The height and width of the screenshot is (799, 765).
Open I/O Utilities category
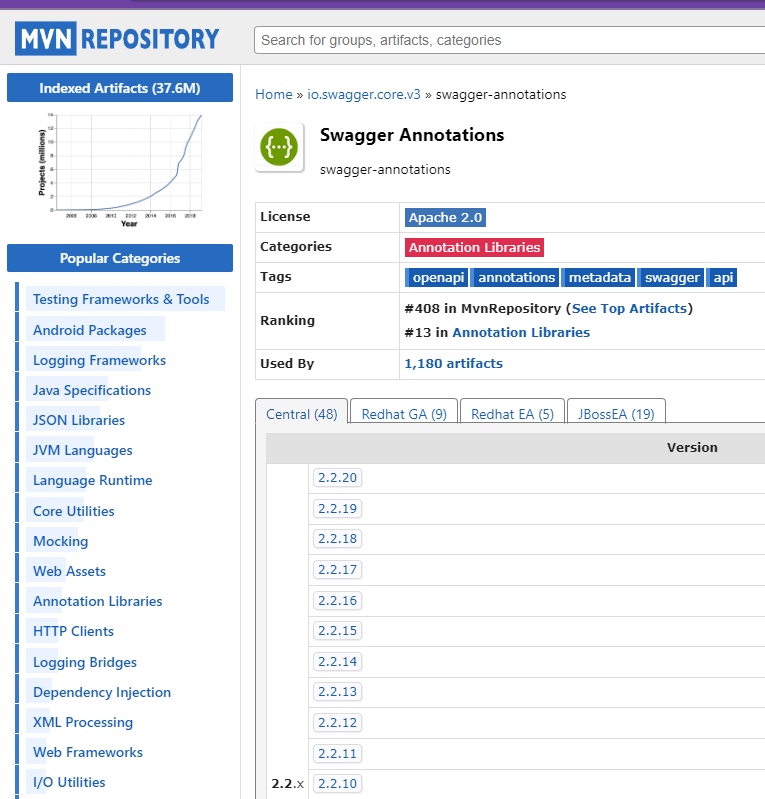(x=69, y=783)
